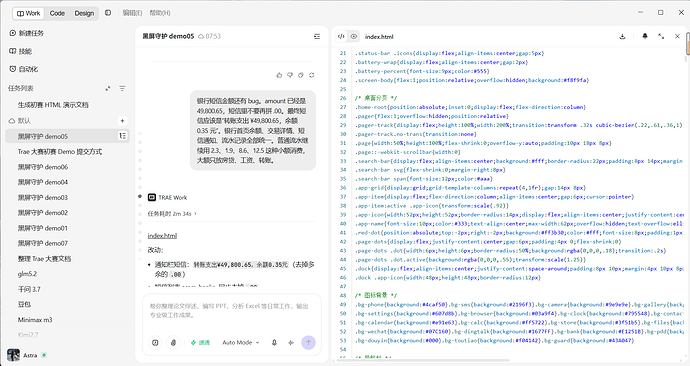This screenshot has width=690, height=366.
Task: Click the green sparkle button in the input bar
Action: 200,342
